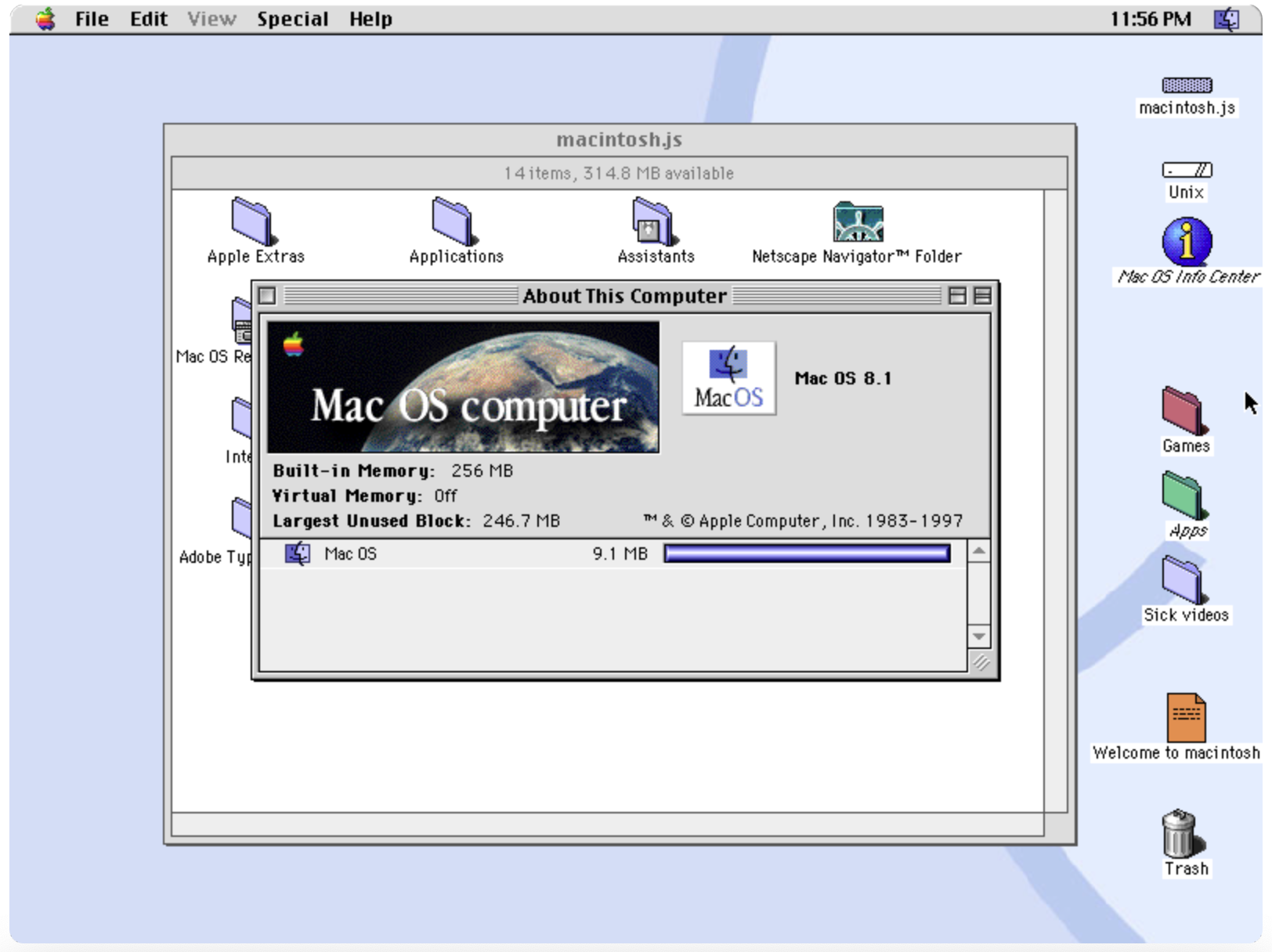Select the Unix file on the desktop
Viewport: 1272px width, 952px height.
click(x=1185, y=170)
